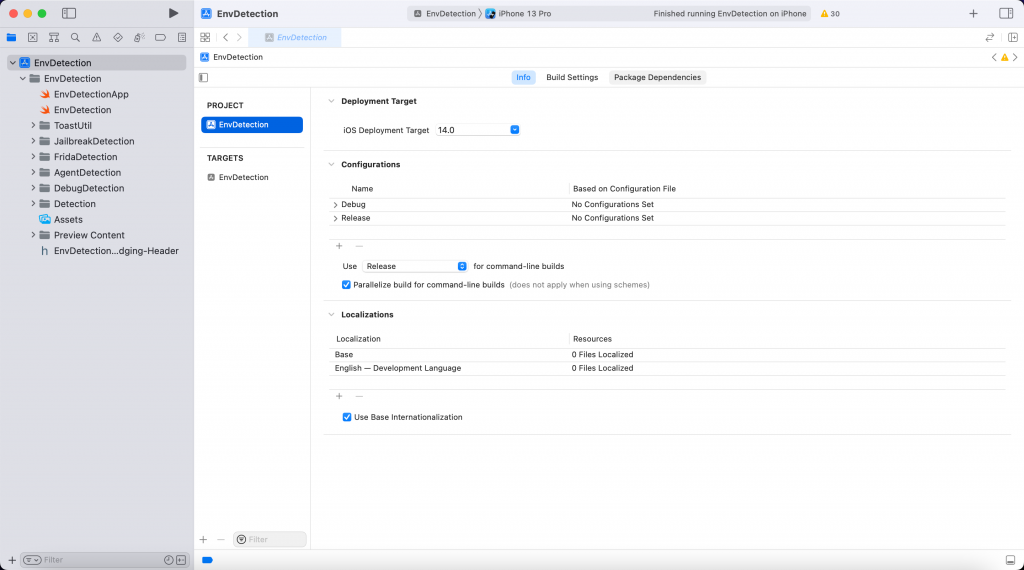The image size is (1024, 570).
Task: Select the EnvDetection editor tab
Action: [x=295, y=37]
